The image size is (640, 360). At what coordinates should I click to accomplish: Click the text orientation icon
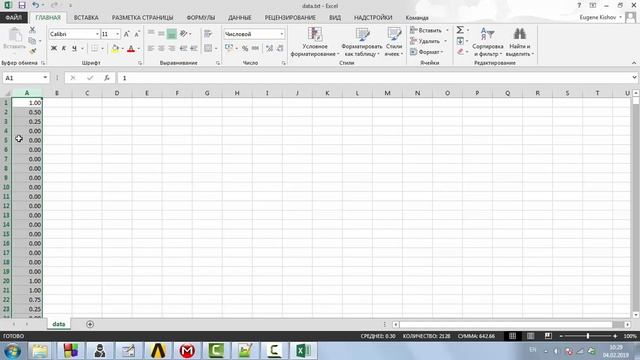coord(183,33)
